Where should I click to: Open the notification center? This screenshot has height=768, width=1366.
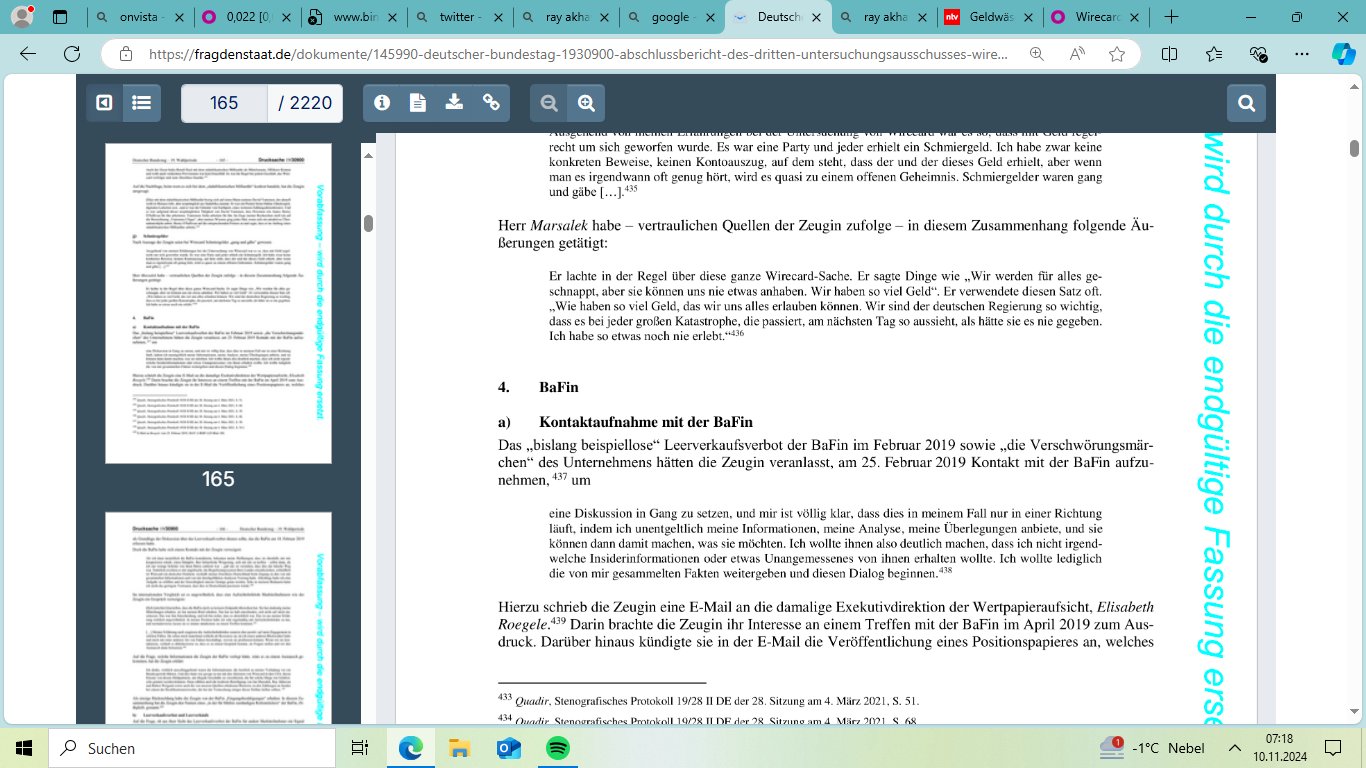tap(1333, 747)
